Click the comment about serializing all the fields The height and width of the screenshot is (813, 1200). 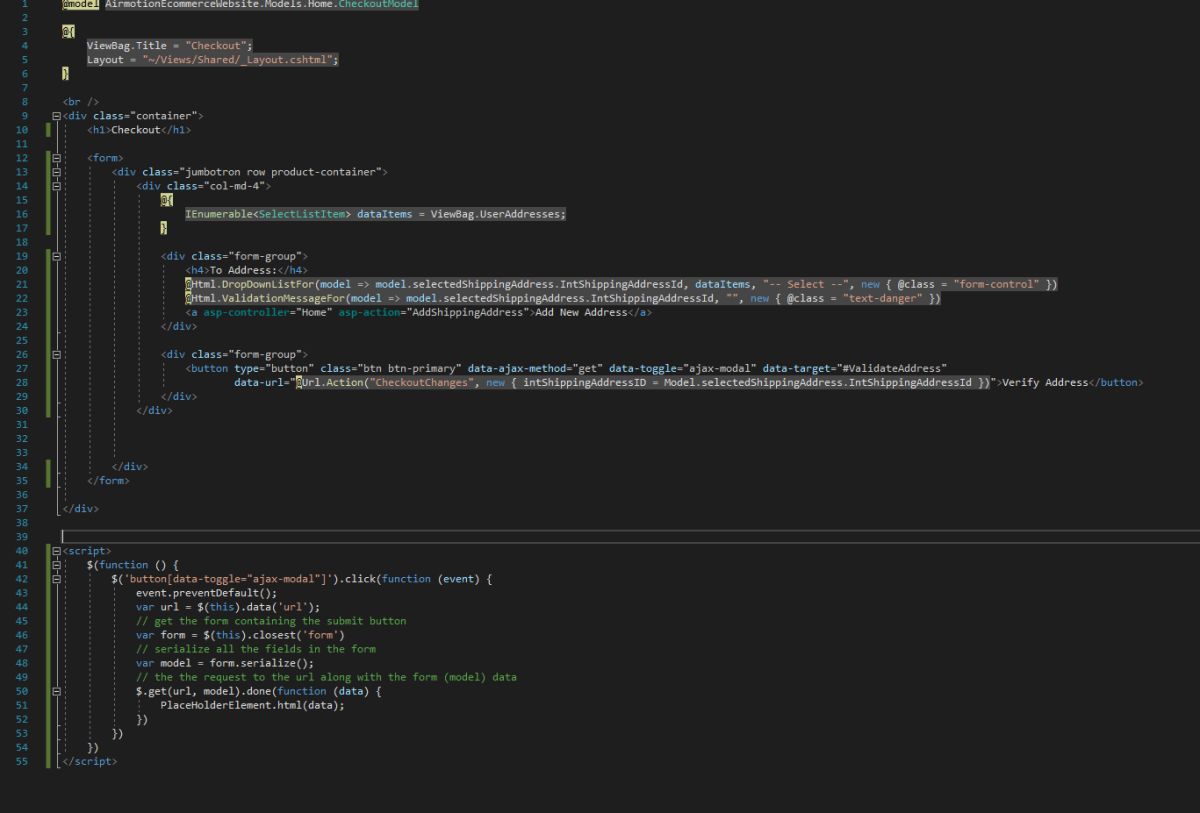(x=256, y=649)
